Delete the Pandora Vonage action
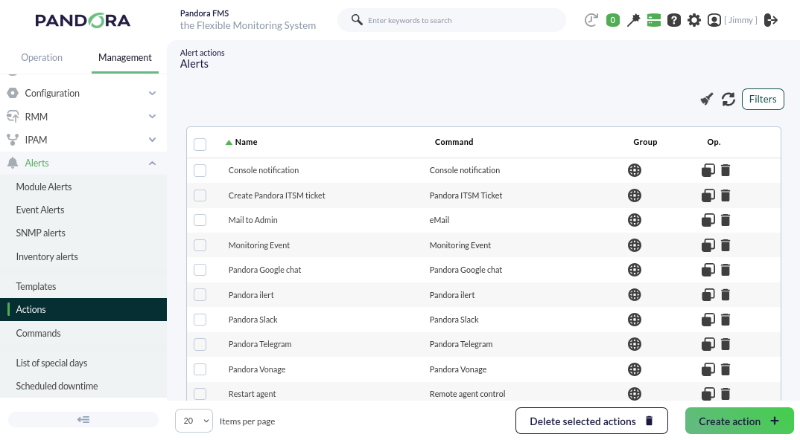Screen dimensions: 800x440 (726, 369)
